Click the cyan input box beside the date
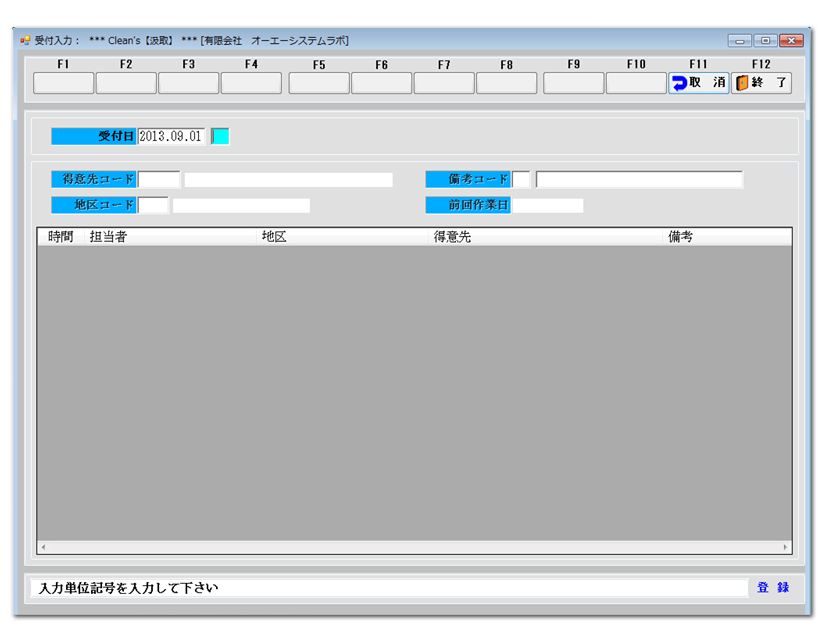 pyautogui.click(x=220, y=136)
